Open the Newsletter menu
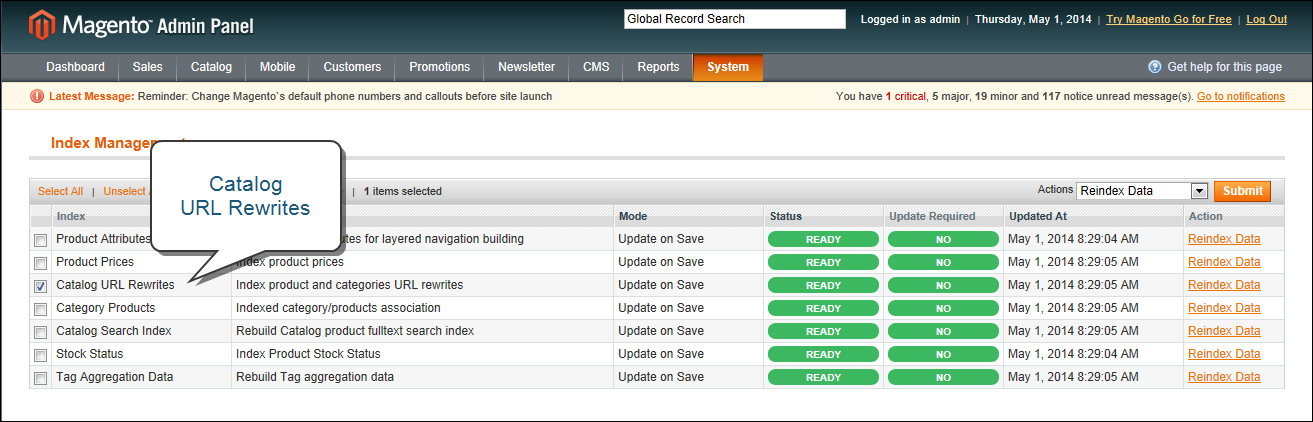 pos(526,67)
